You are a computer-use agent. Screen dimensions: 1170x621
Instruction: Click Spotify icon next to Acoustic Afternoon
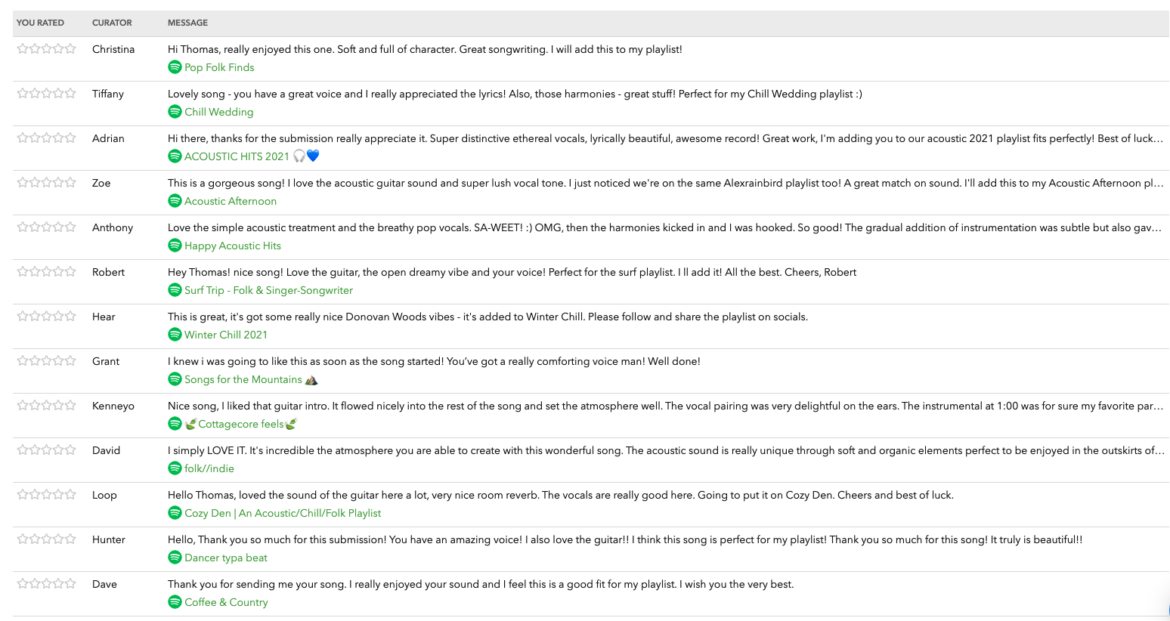click(x=175, y=201)
